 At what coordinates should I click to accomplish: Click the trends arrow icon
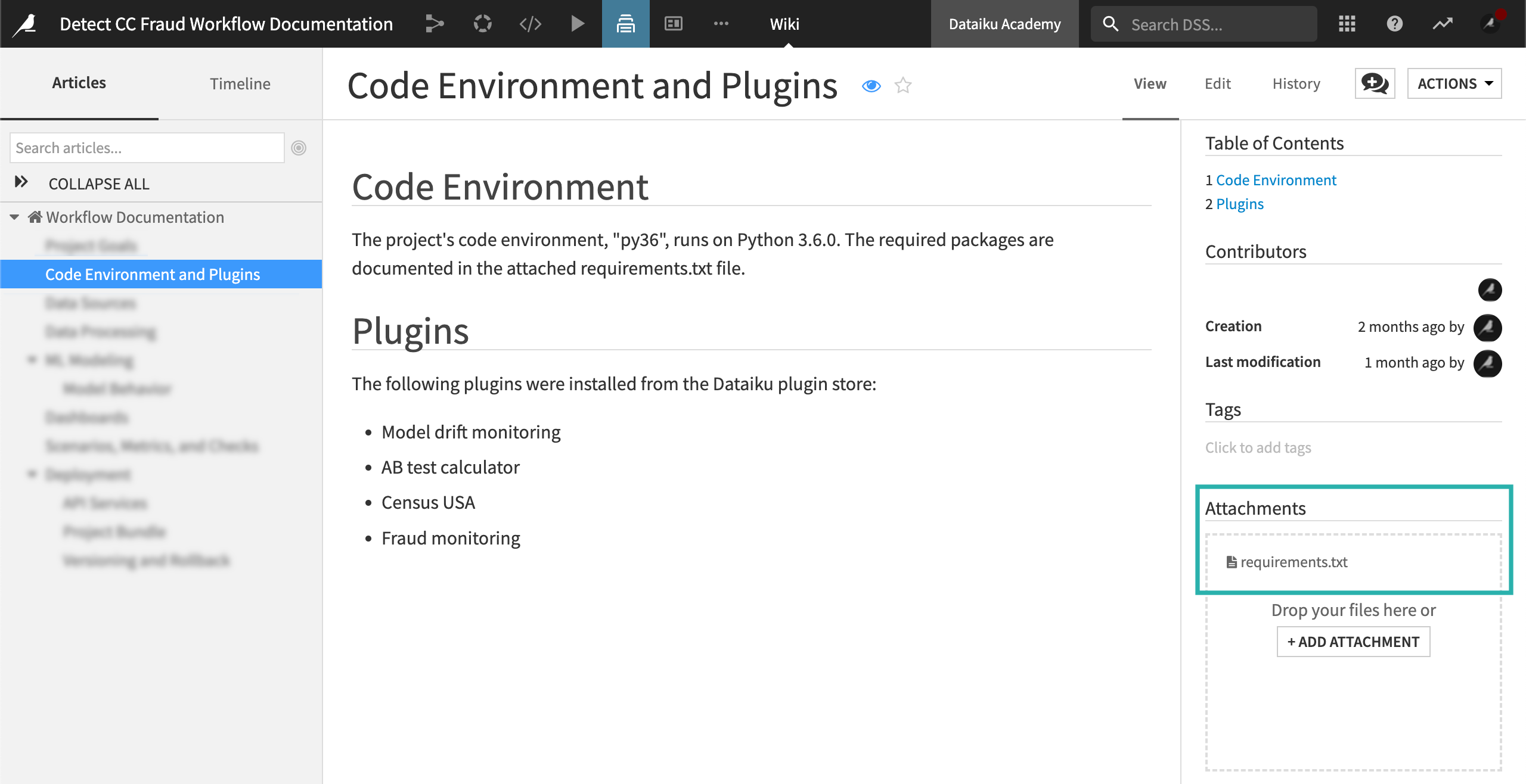tap(1443, 23)
